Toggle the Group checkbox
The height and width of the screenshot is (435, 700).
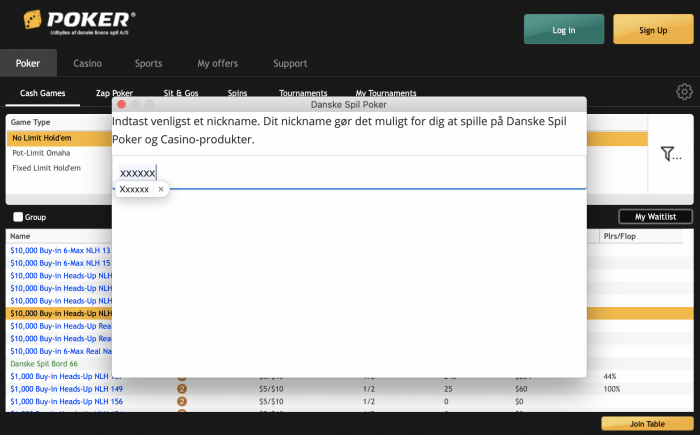click(18, 217)
